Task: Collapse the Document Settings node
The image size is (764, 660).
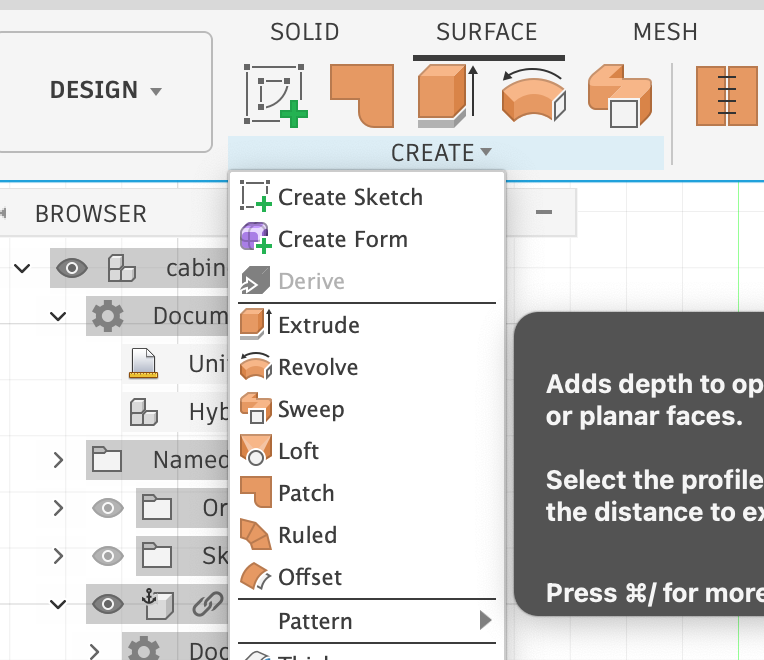Action: point(58,317)
